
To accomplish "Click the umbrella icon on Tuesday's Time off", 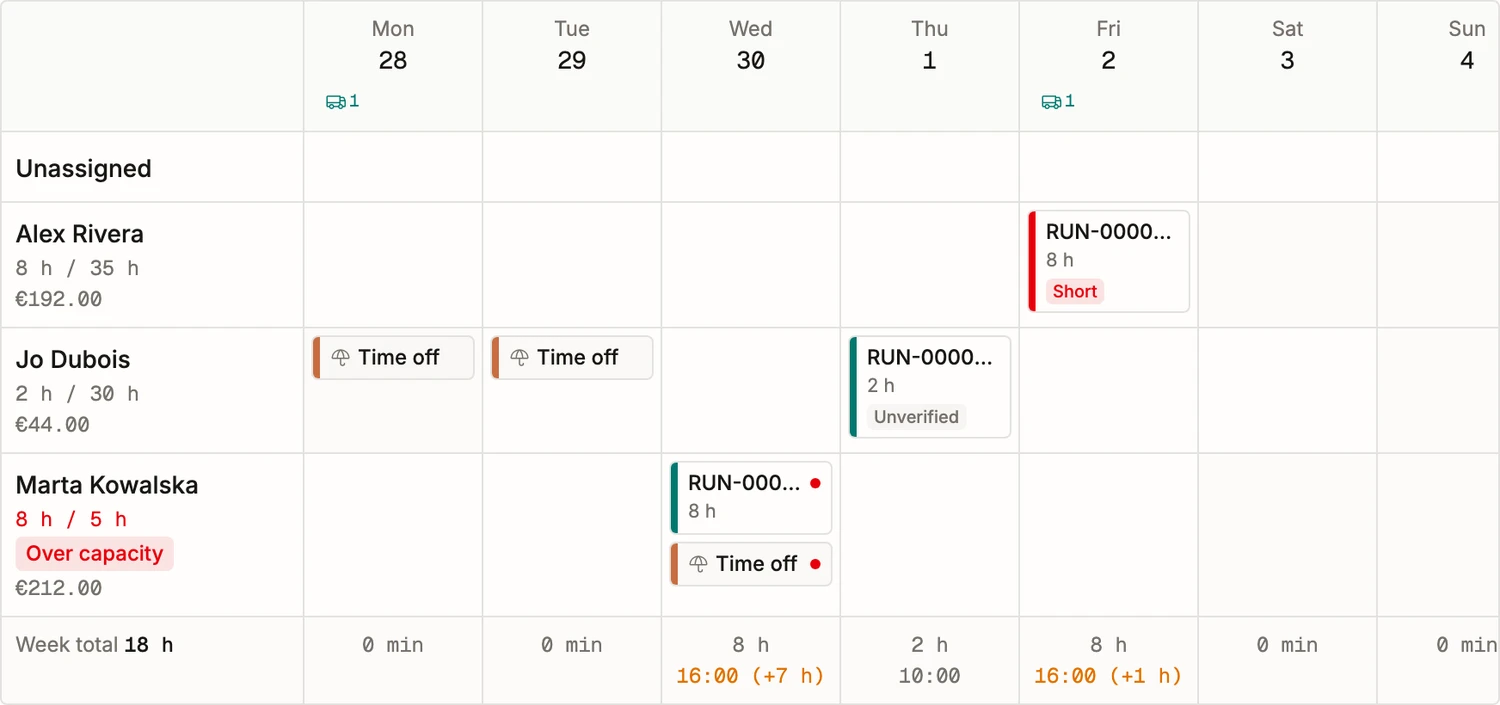I will point(520,358).
